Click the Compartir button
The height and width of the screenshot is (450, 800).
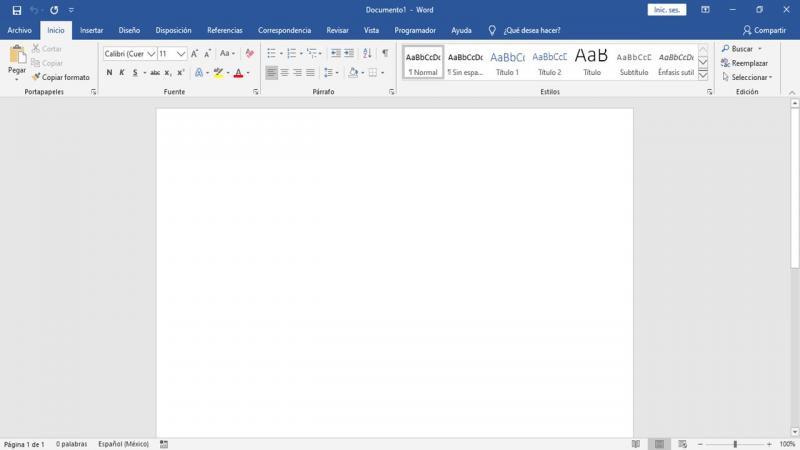click(764, 30)
